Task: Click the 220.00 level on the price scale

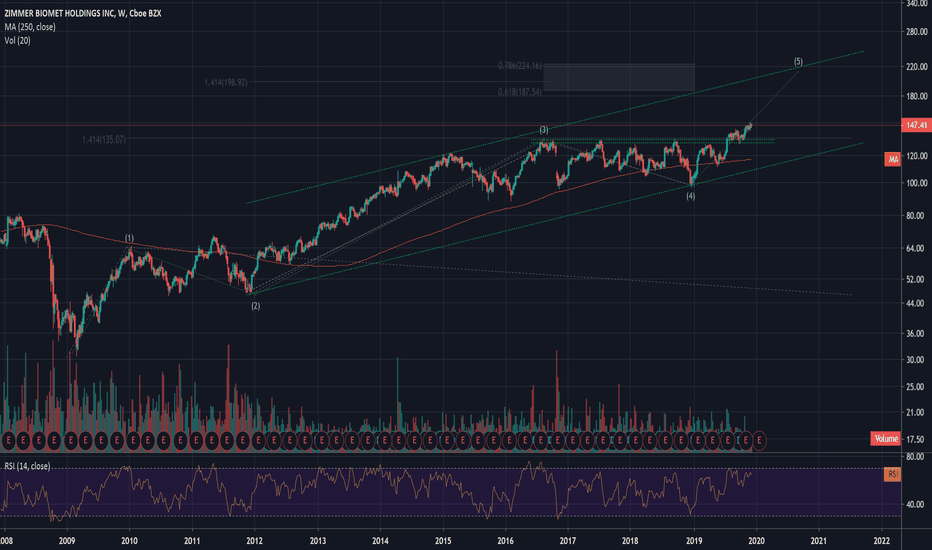Action: (917, 67)
